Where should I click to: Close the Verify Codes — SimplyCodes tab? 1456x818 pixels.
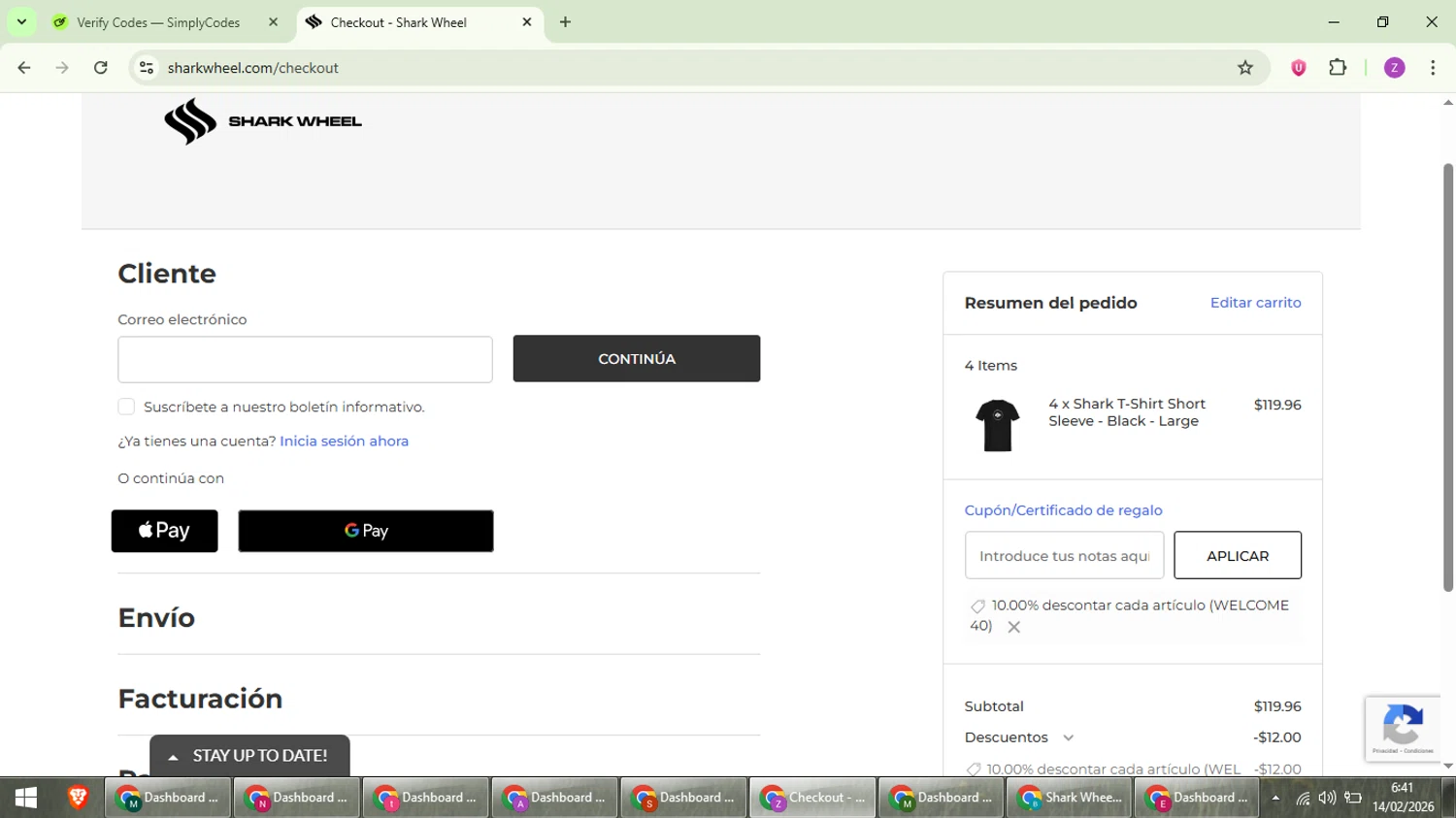click(273, 22)
